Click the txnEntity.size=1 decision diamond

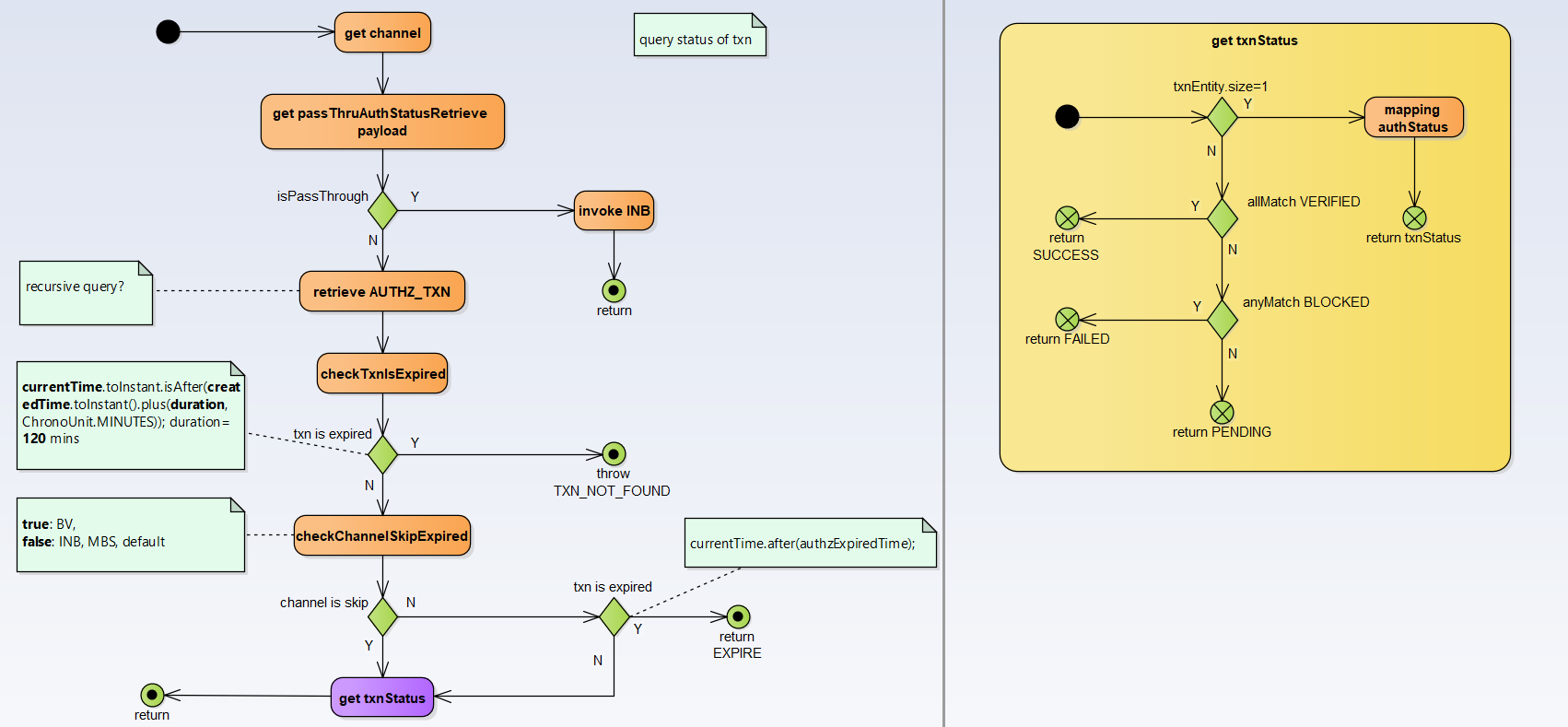(x=1222, y=117)
